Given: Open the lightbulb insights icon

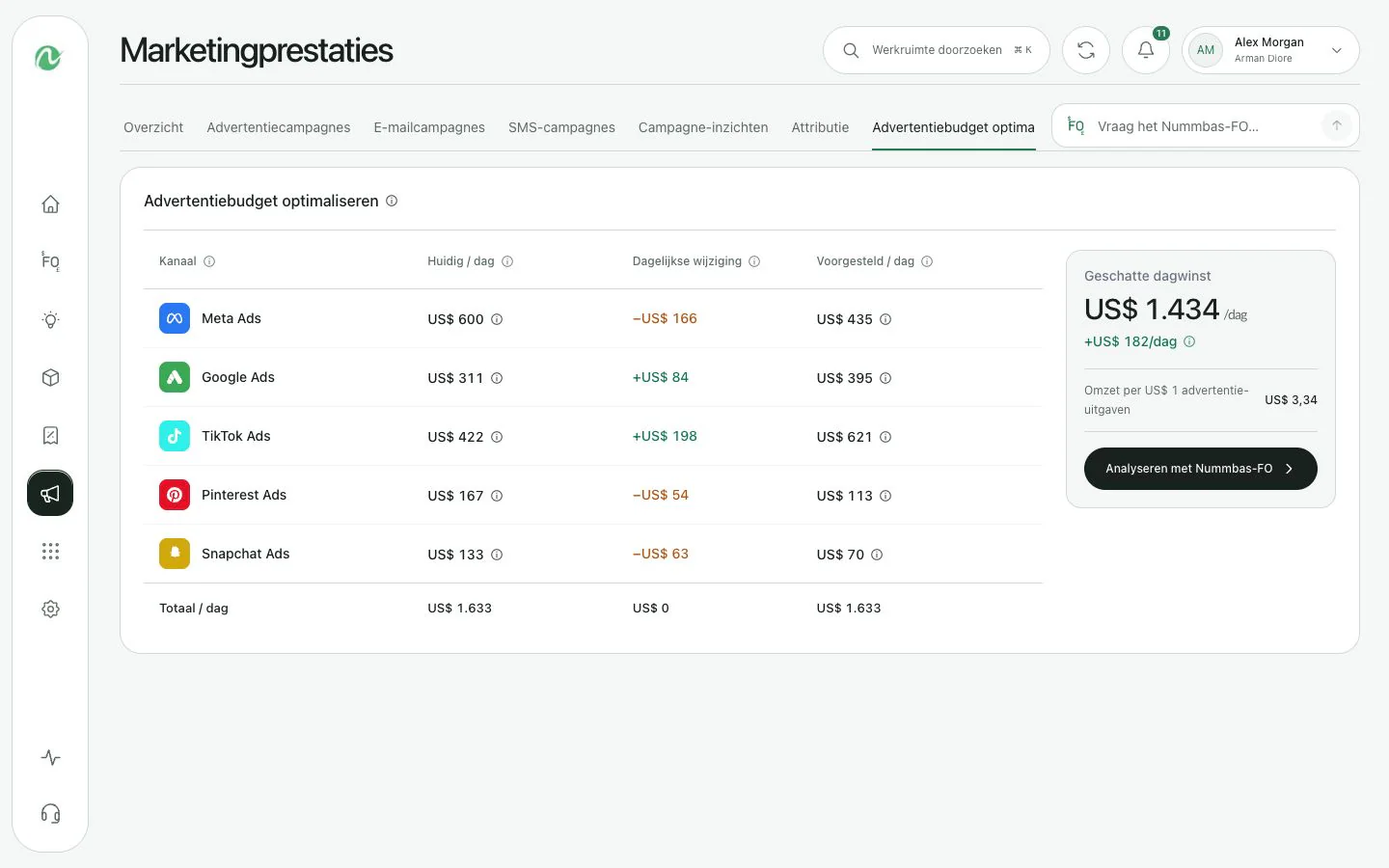Looking at the screenshot, I should (x=50, y=320).
